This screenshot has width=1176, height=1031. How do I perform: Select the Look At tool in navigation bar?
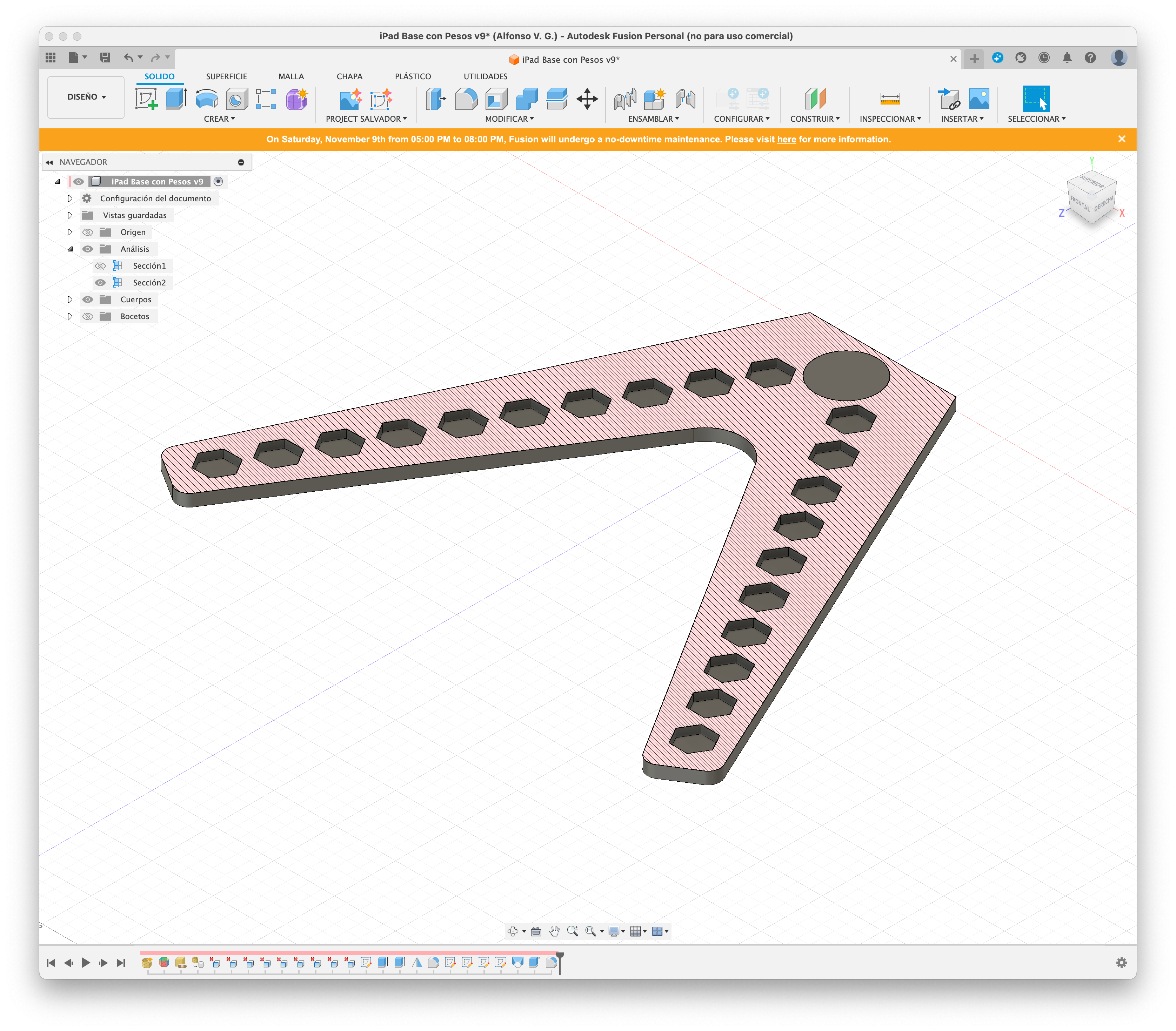coord(536,931)
